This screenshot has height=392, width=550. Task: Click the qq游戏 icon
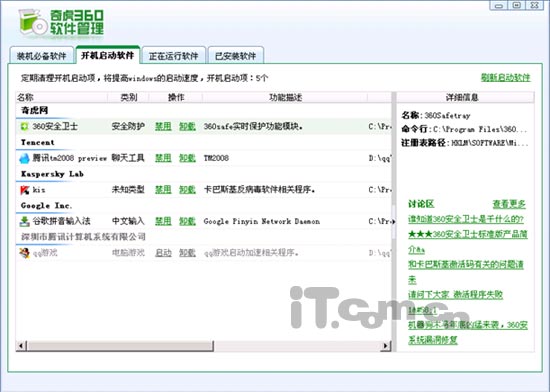24,253
